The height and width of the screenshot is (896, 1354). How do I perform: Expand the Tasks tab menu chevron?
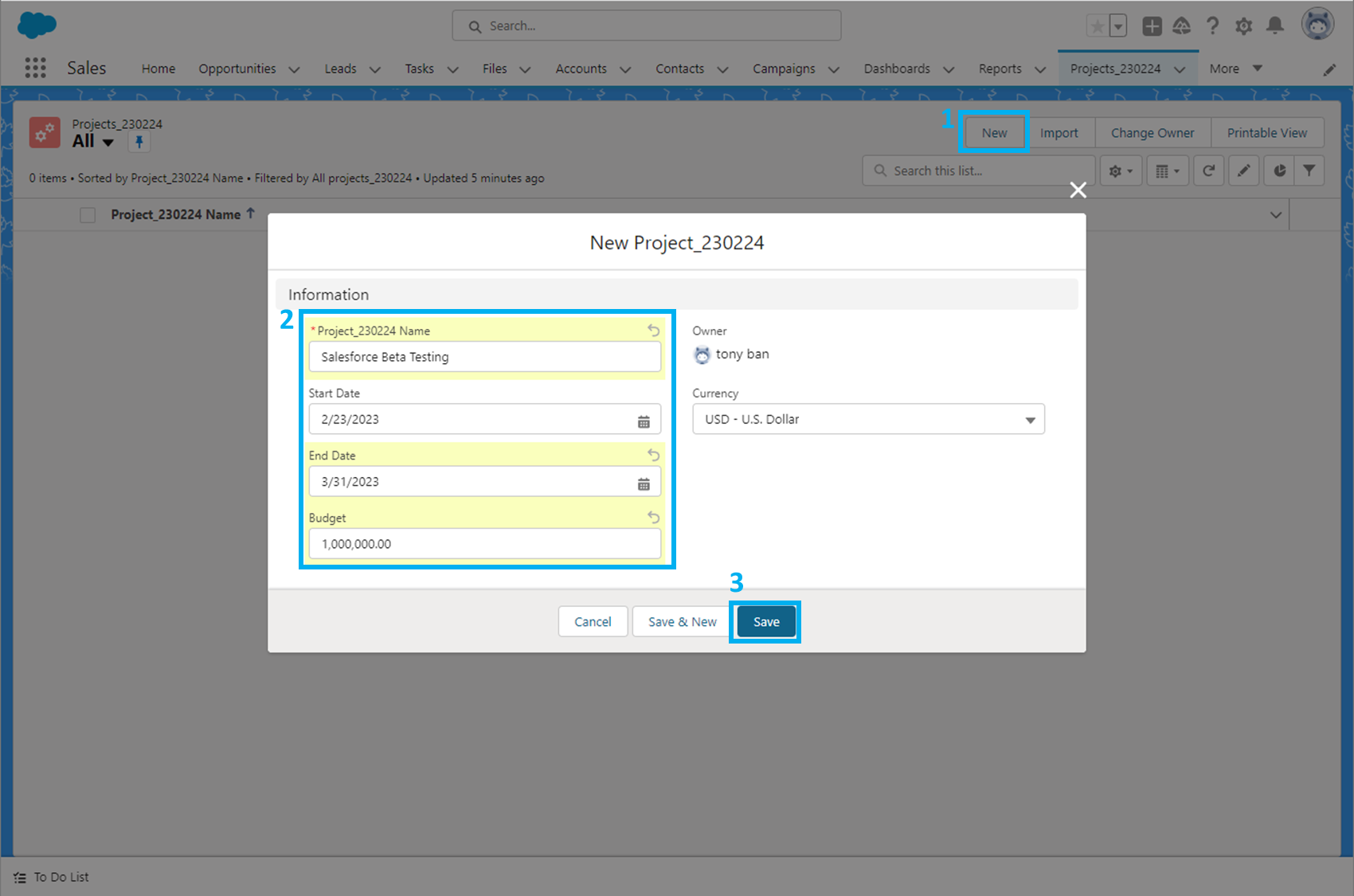452,69
